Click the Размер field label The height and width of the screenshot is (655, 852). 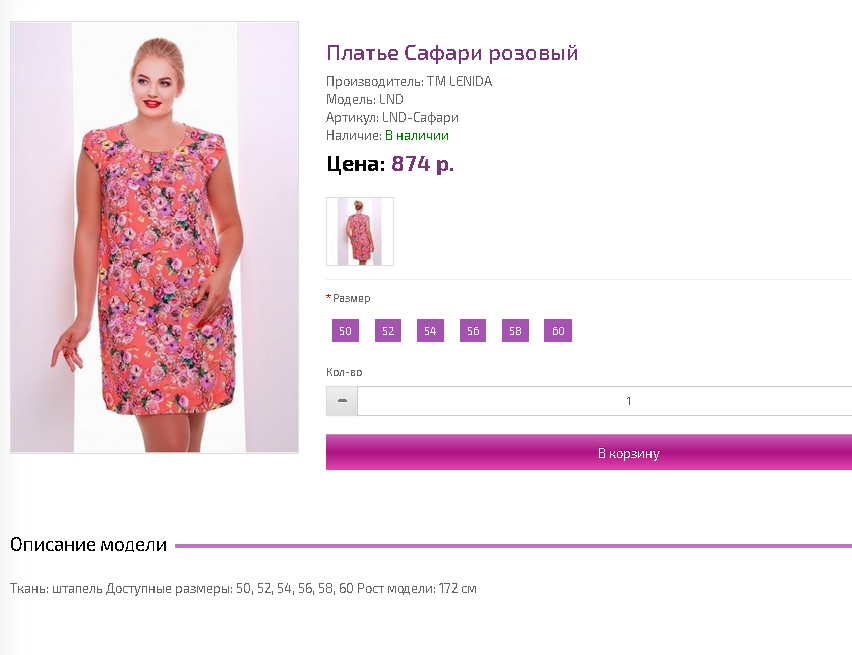[351, 298]
